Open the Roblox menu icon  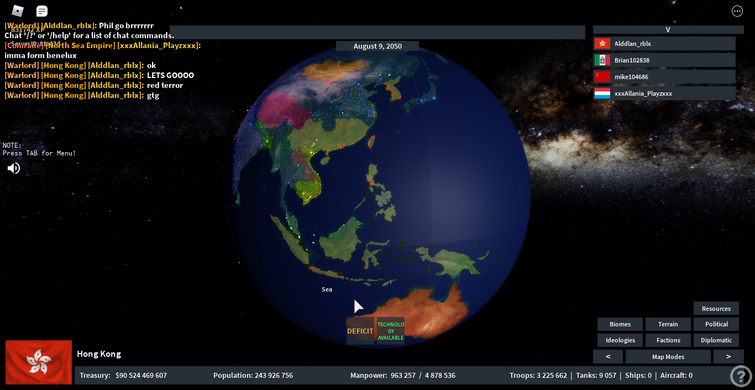[x=18, y=11]
